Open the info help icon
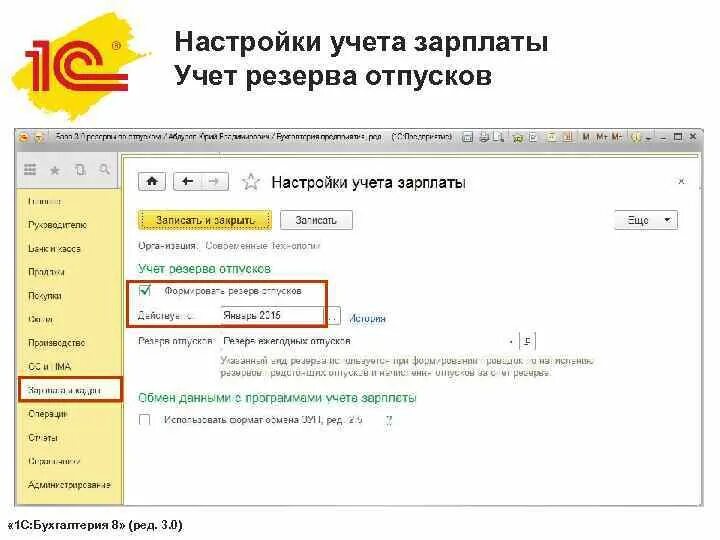The image size is (720, 540). [x=636, y=137]
